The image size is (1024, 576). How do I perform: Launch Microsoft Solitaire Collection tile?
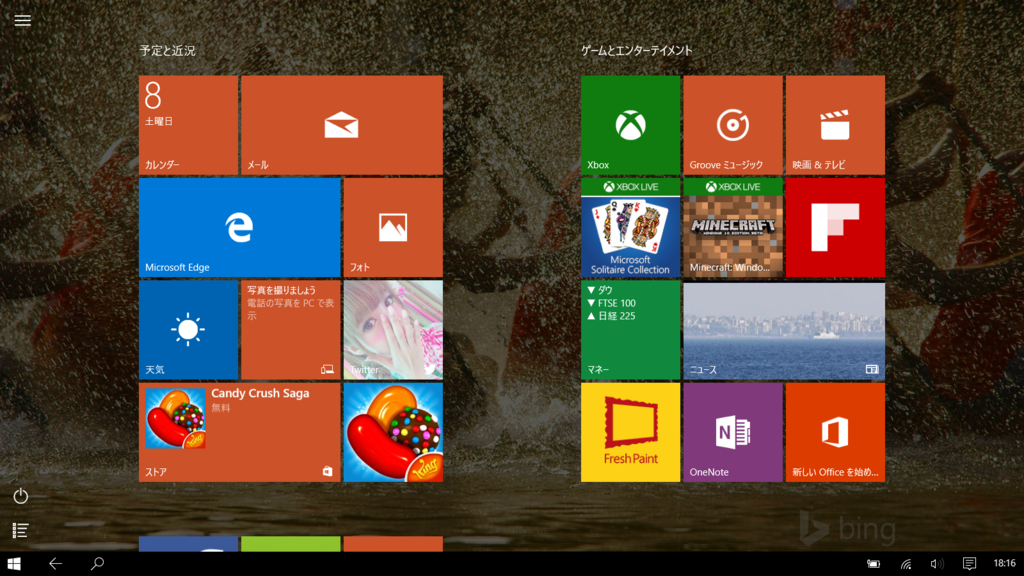(x=630, y=227)
